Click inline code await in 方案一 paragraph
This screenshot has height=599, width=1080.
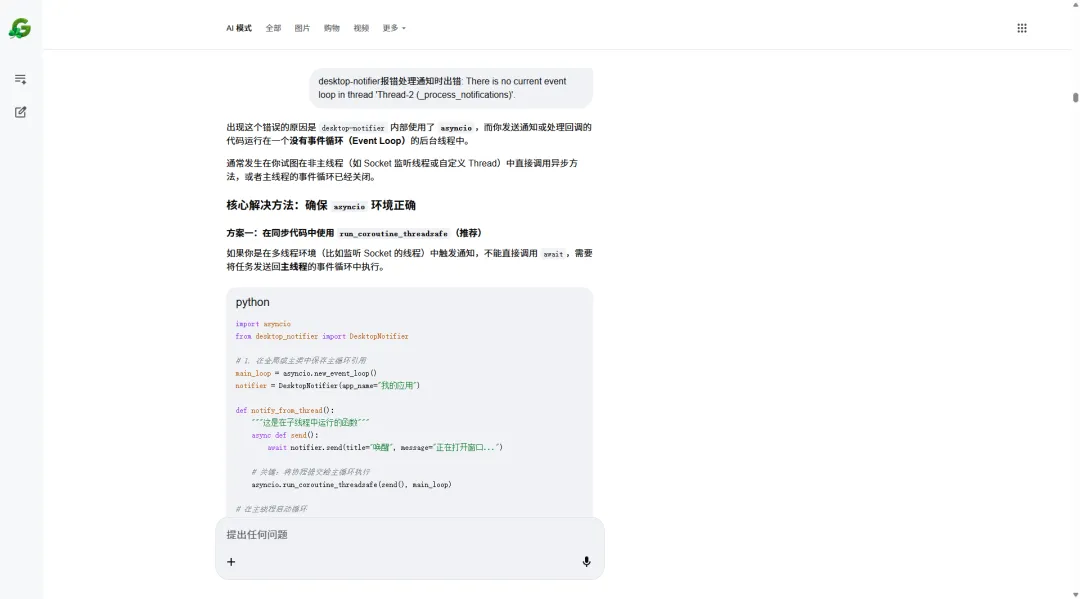pos(553,254)
